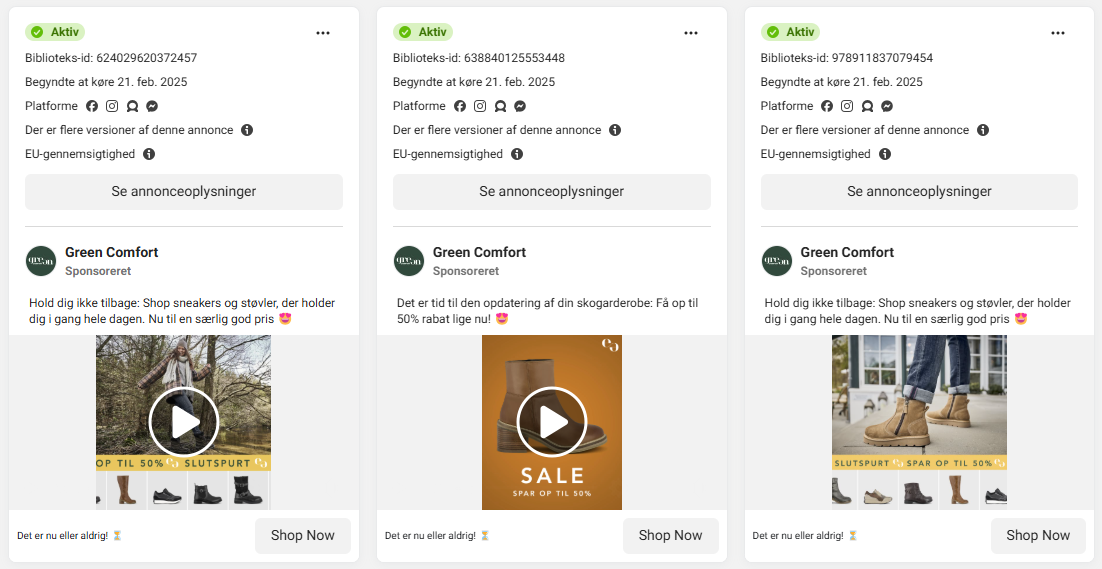The height and width of the screenshot is (569, 1102).
Task: Click info icon beside 'flere versioner' in ad 978911837079454
Action: click(x=983, y=130)
